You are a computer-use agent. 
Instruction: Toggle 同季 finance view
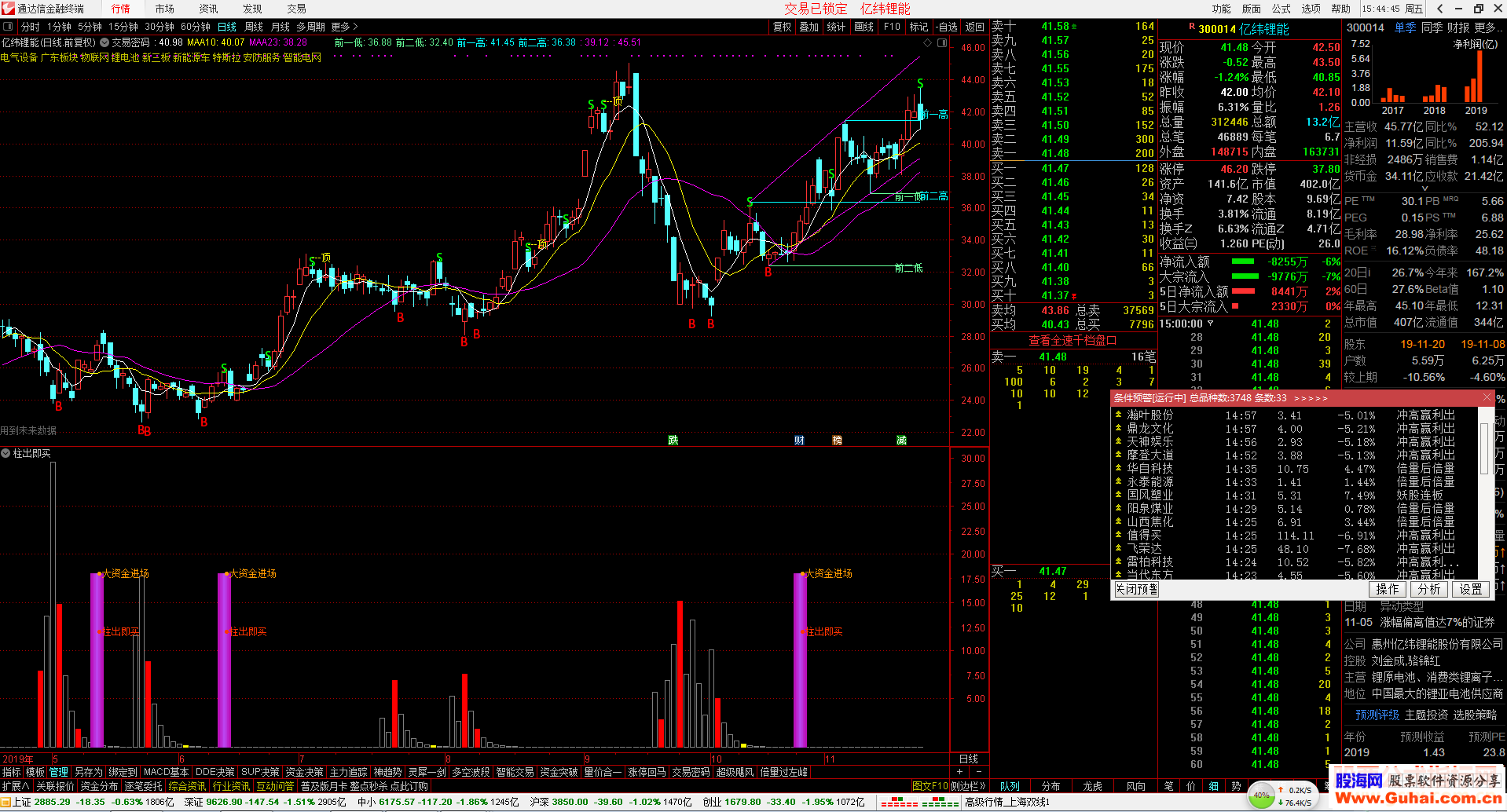[x=1432, y=27]
